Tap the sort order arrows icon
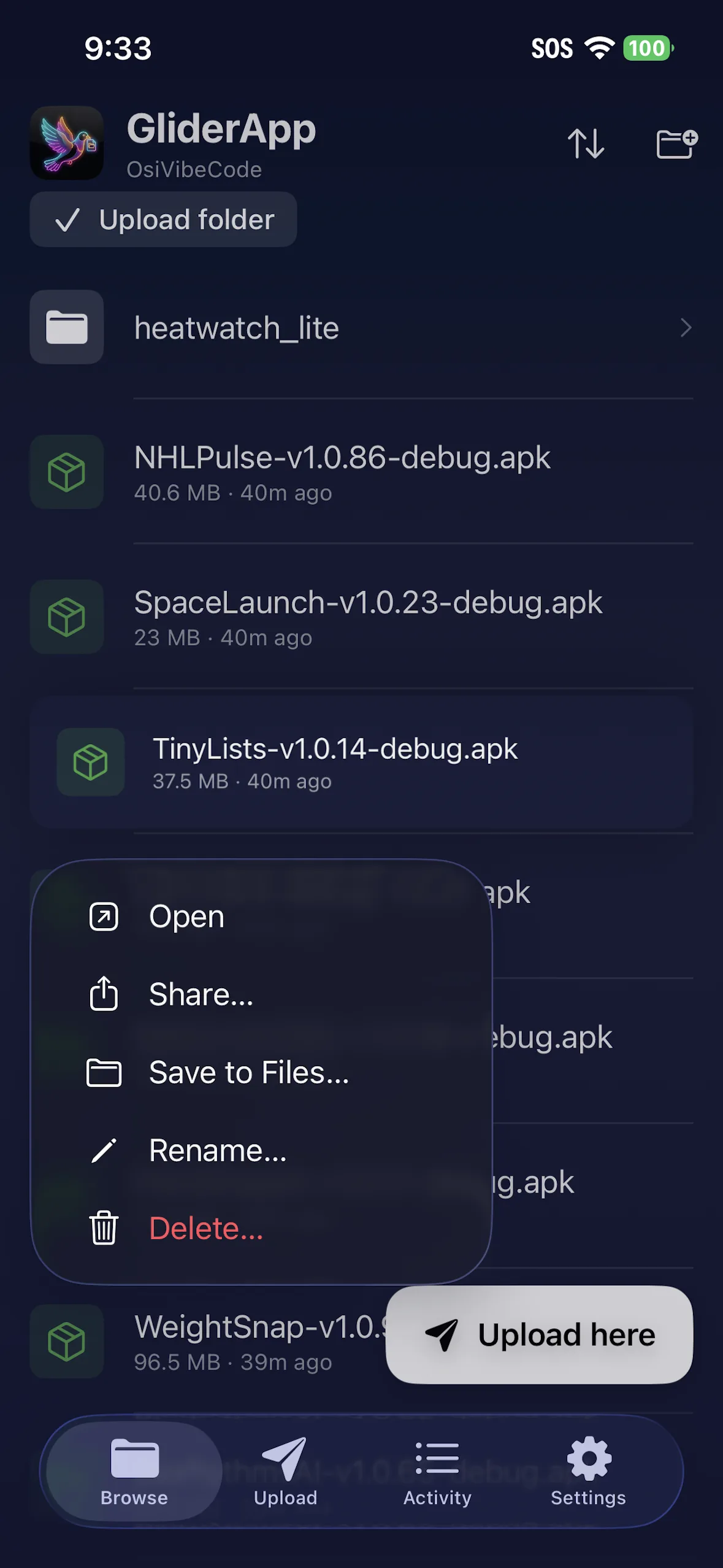 [586, 144]
